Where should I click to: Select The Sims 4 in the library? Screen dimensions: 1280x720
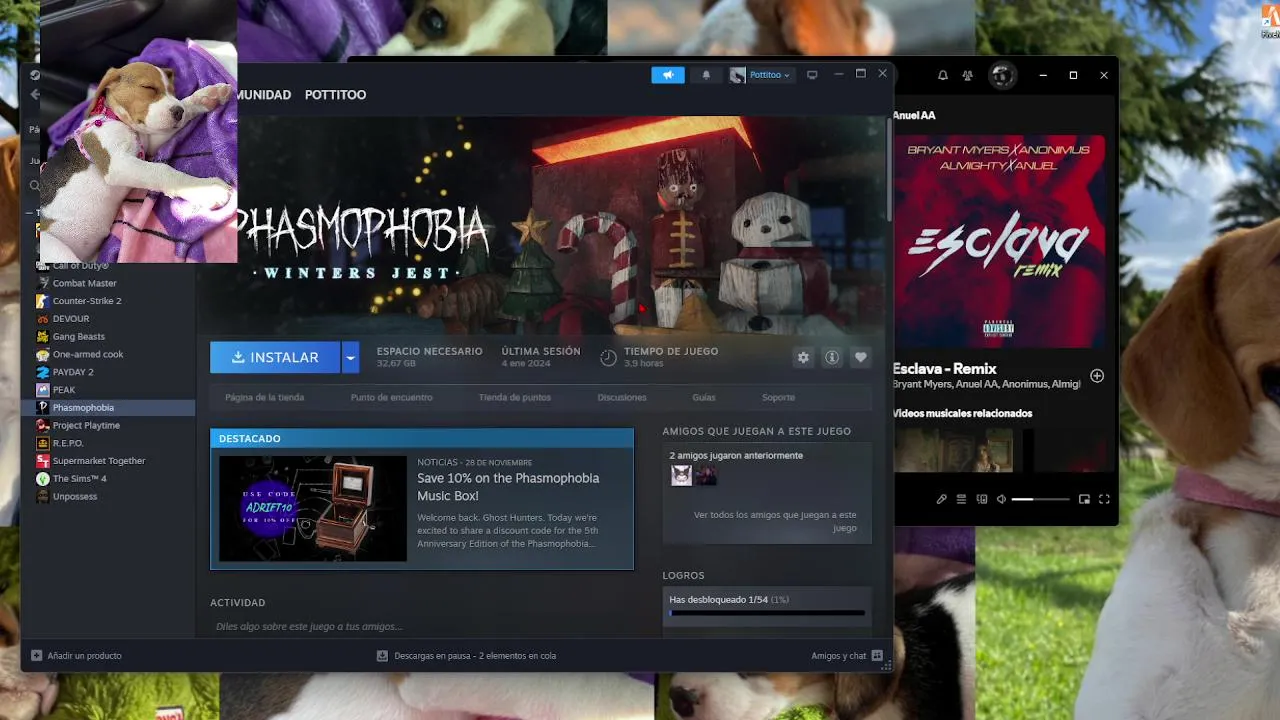(x=108, y=479)
